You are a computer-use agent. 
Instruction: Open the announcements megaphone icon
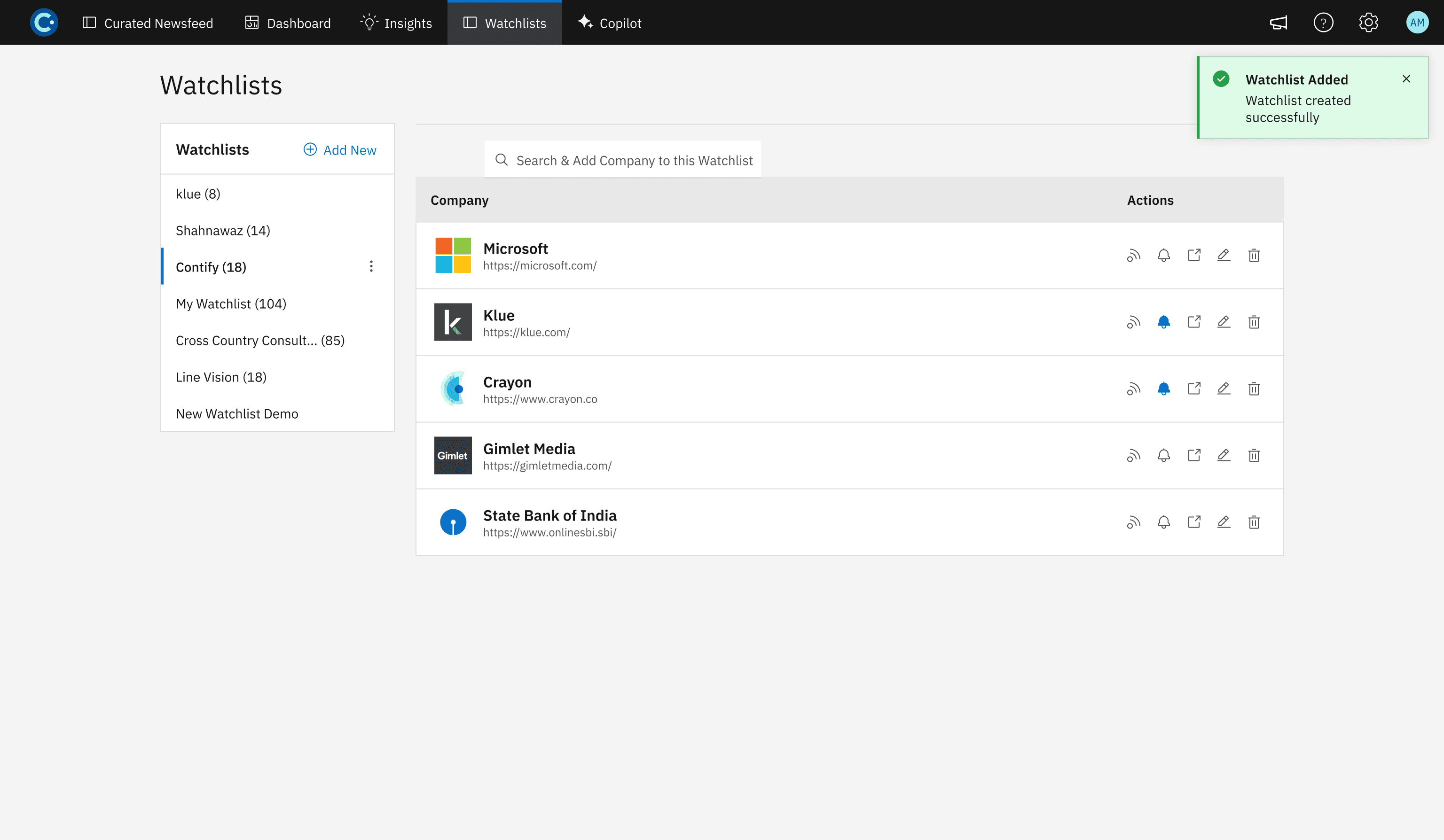tap(1279, 23)
